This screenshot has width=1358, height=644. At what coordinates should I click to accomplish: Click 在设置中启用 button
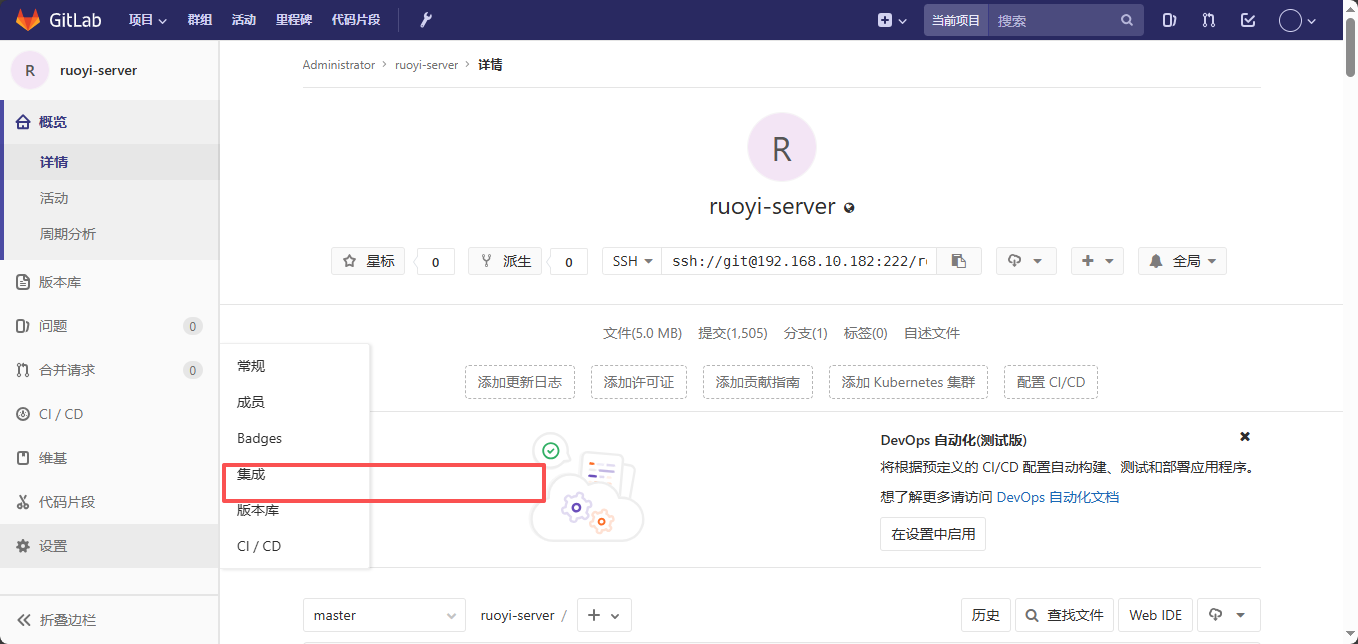click(933, 534)
